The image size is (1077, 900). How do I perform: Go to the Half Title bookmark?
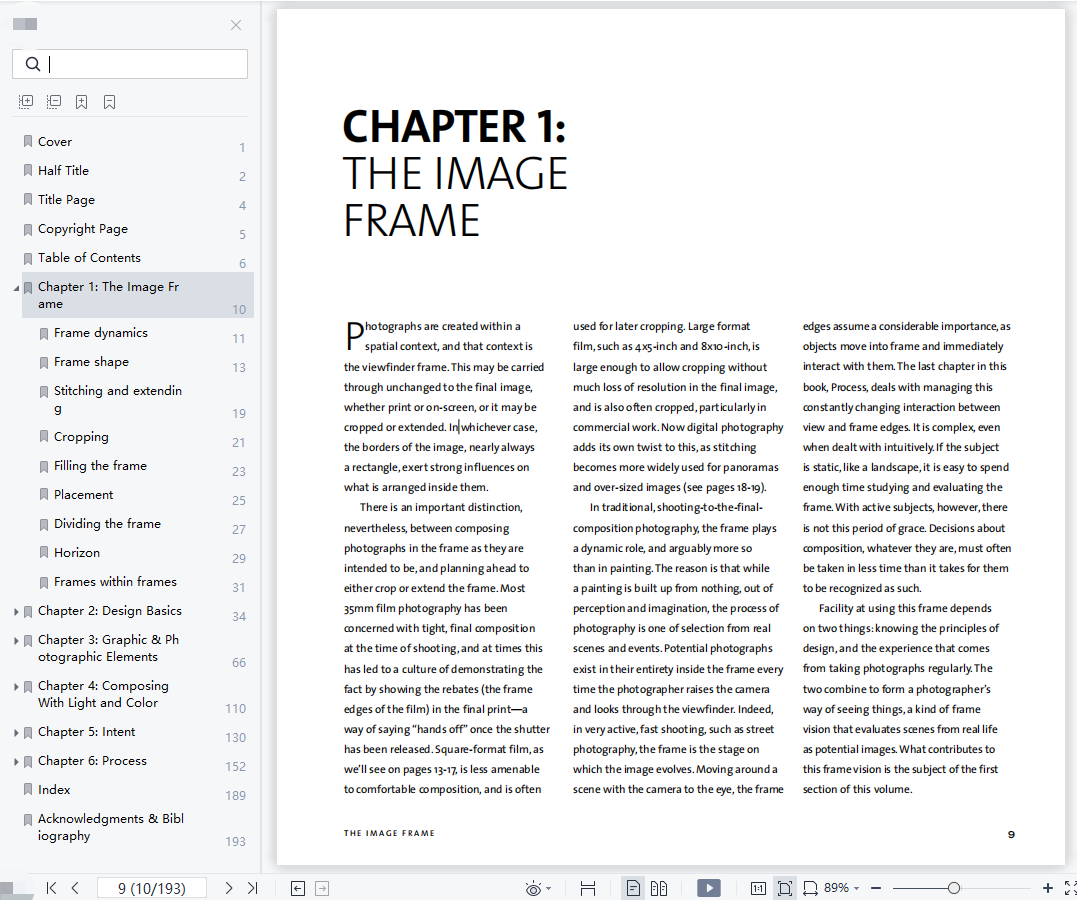coord(63,170)
